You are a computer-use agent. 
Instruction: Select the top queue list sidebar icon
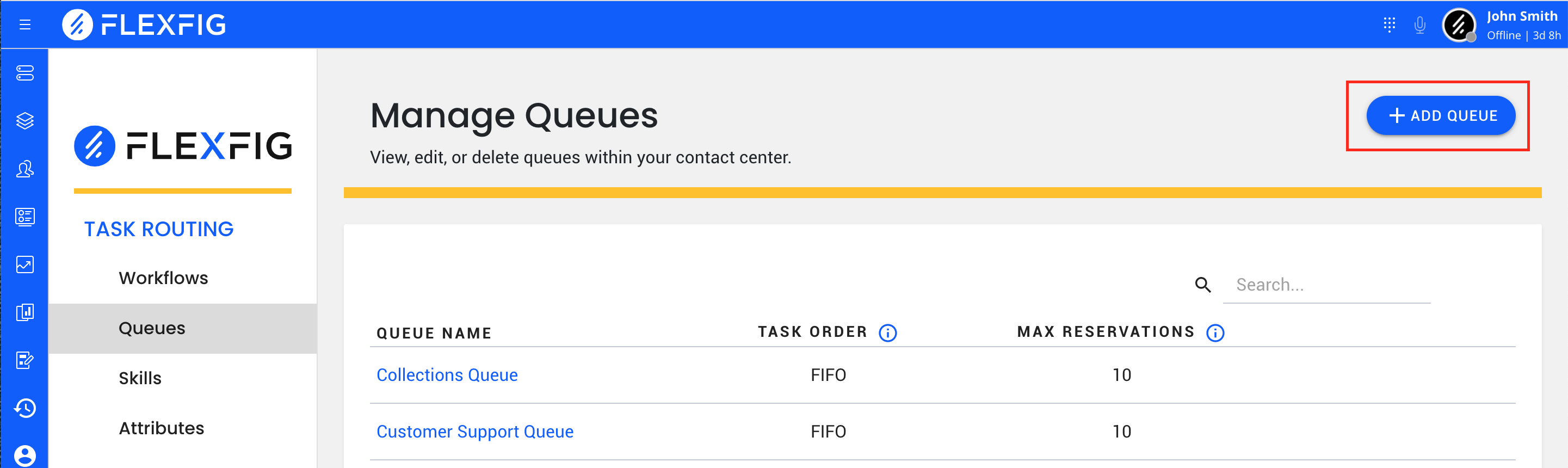[25, 73]
